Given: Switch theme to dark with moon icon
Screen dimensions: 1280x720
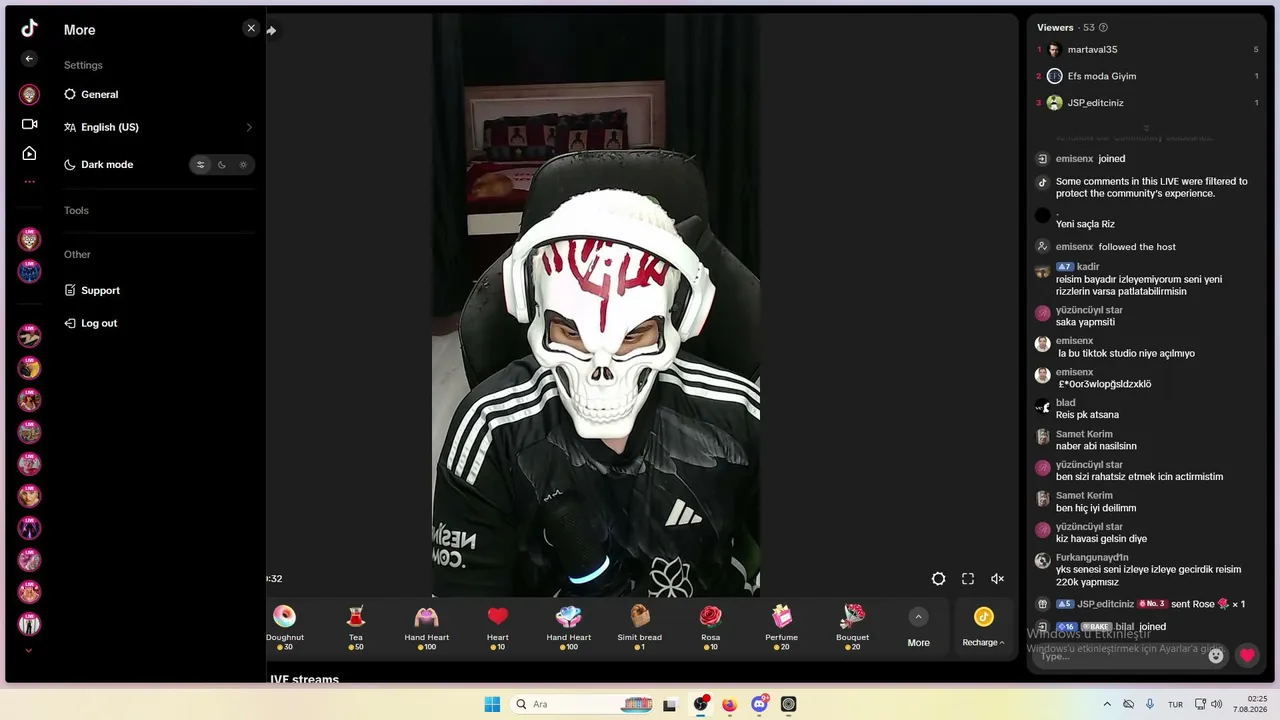Looking at the screenshot, I should pyautogui.click(x=222, y=165).
